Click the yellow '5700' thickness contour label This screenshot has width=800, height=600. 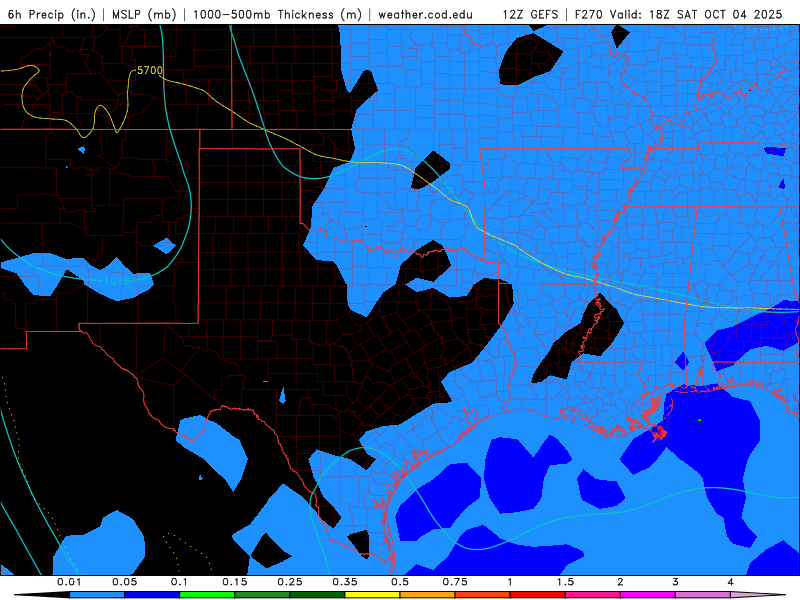(x=150, y=70)
